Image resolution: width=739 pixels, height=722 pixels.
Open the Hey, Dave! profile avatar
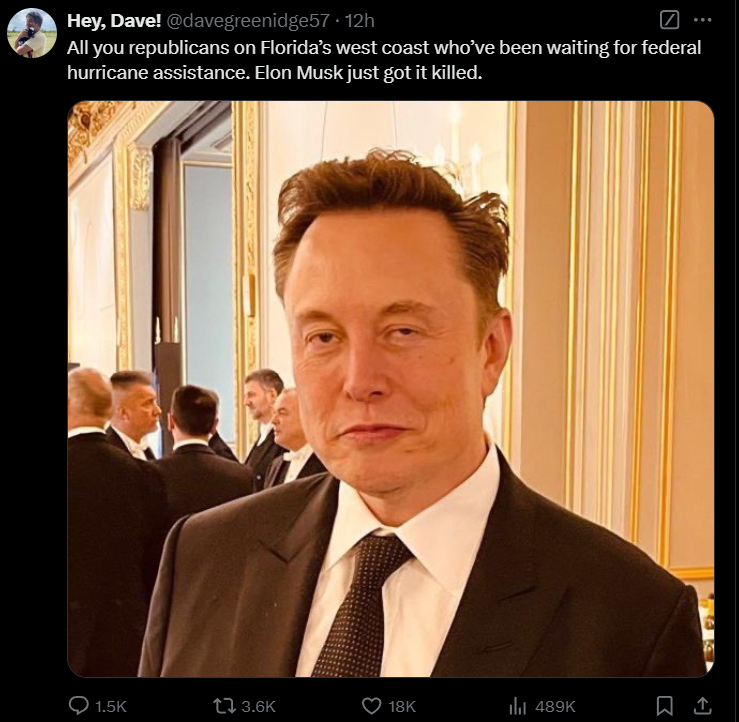click(x=32, y=33)
